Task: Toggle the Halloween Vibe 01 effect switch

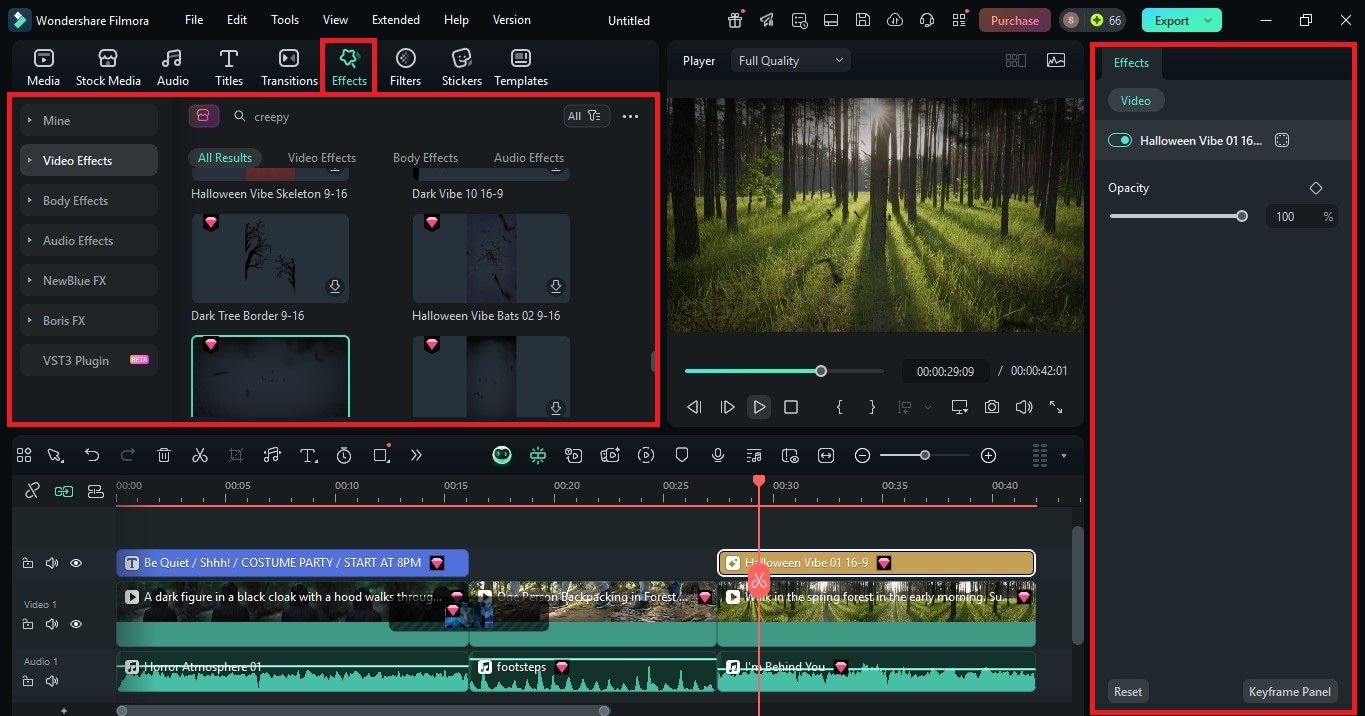Action: [1119, 141]
